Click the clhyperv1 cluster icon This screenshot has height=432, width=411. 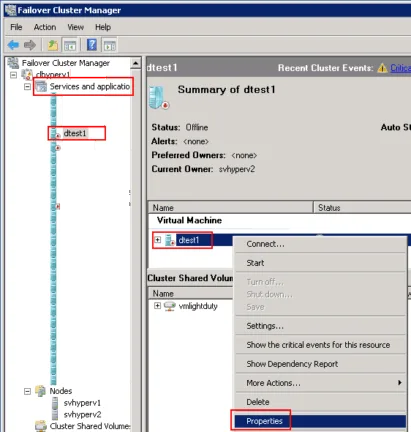coord(27,75)
